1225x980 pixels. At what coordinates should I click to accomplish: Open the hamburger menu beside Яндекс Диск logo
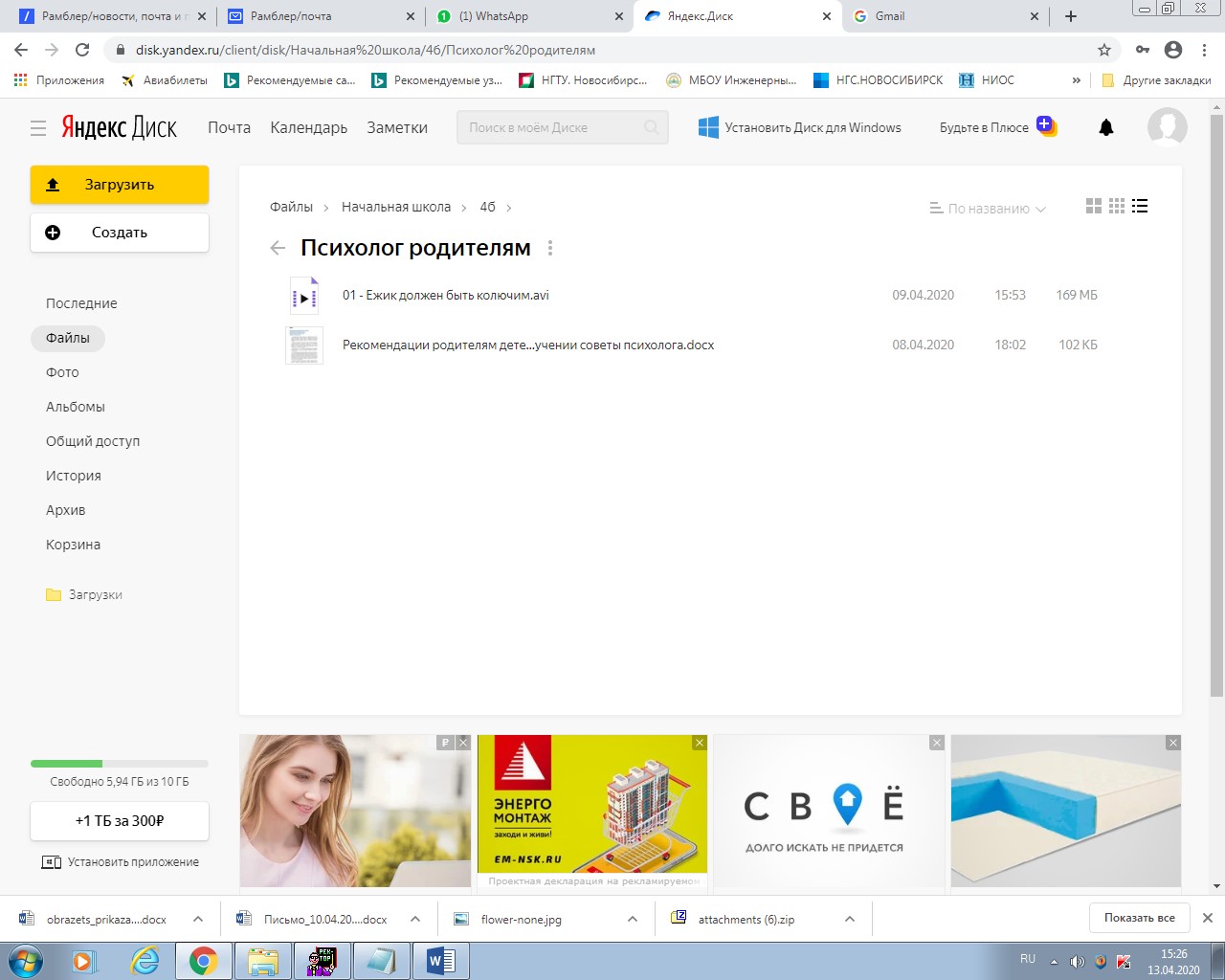[38, 128]
